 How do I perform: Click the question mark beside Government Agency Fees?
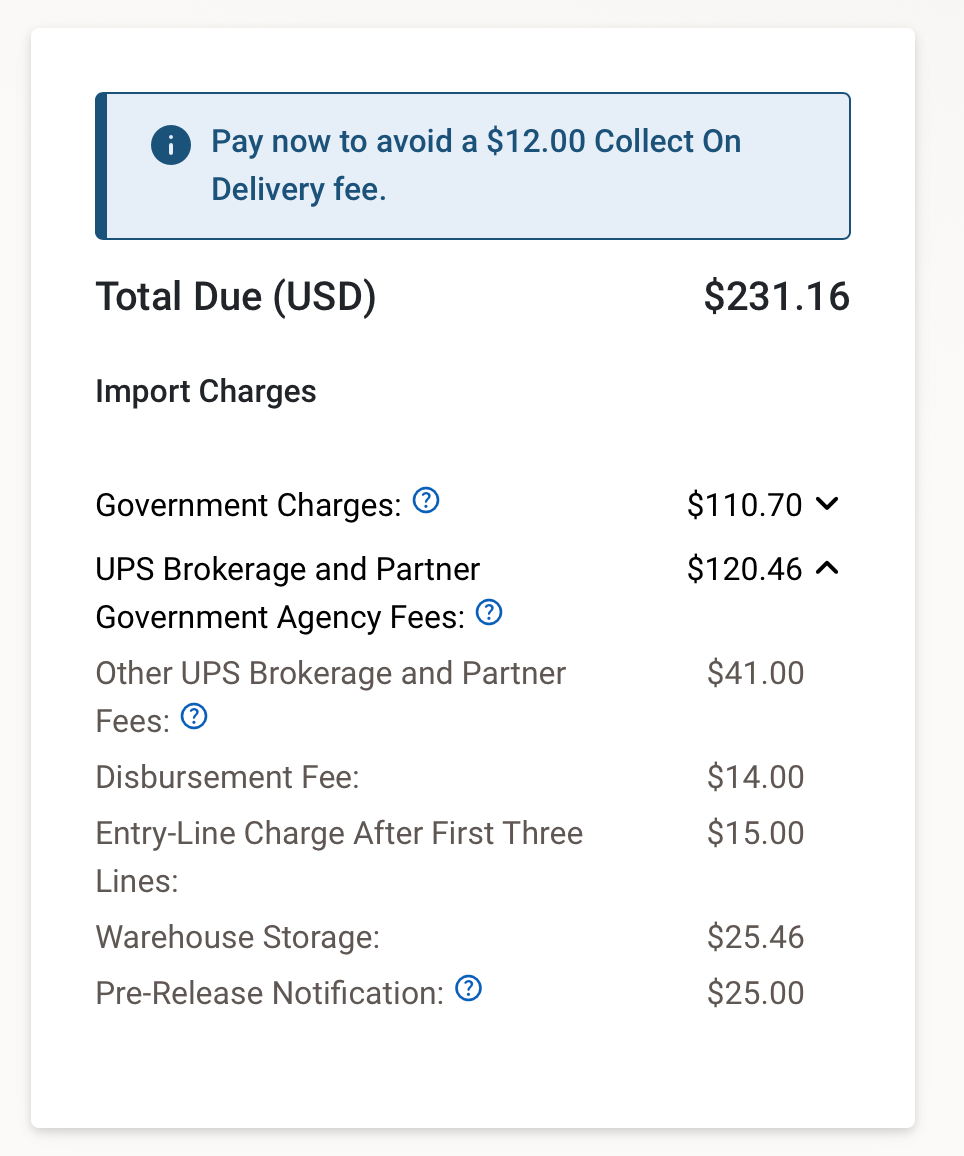click(x=489, y=613)
